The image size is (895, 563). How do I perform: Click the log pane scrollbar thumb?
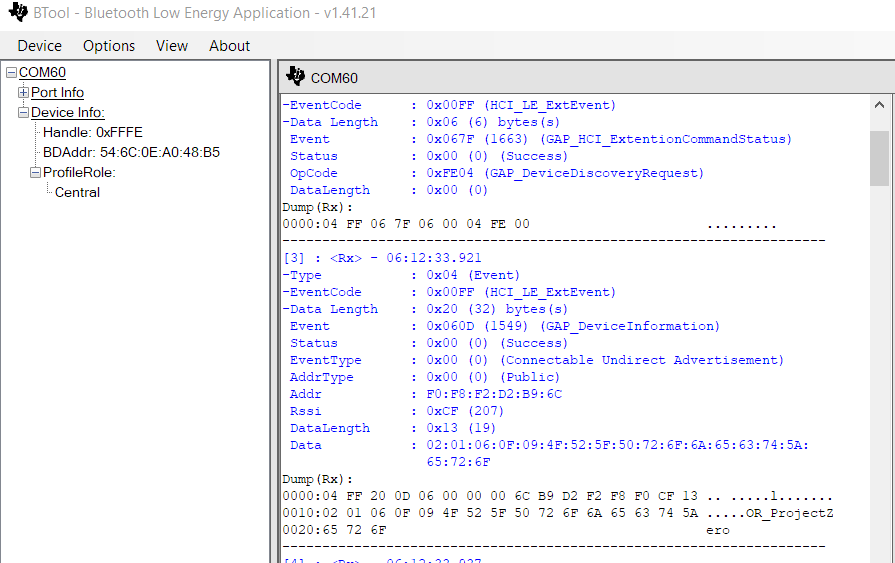(879, 158)
